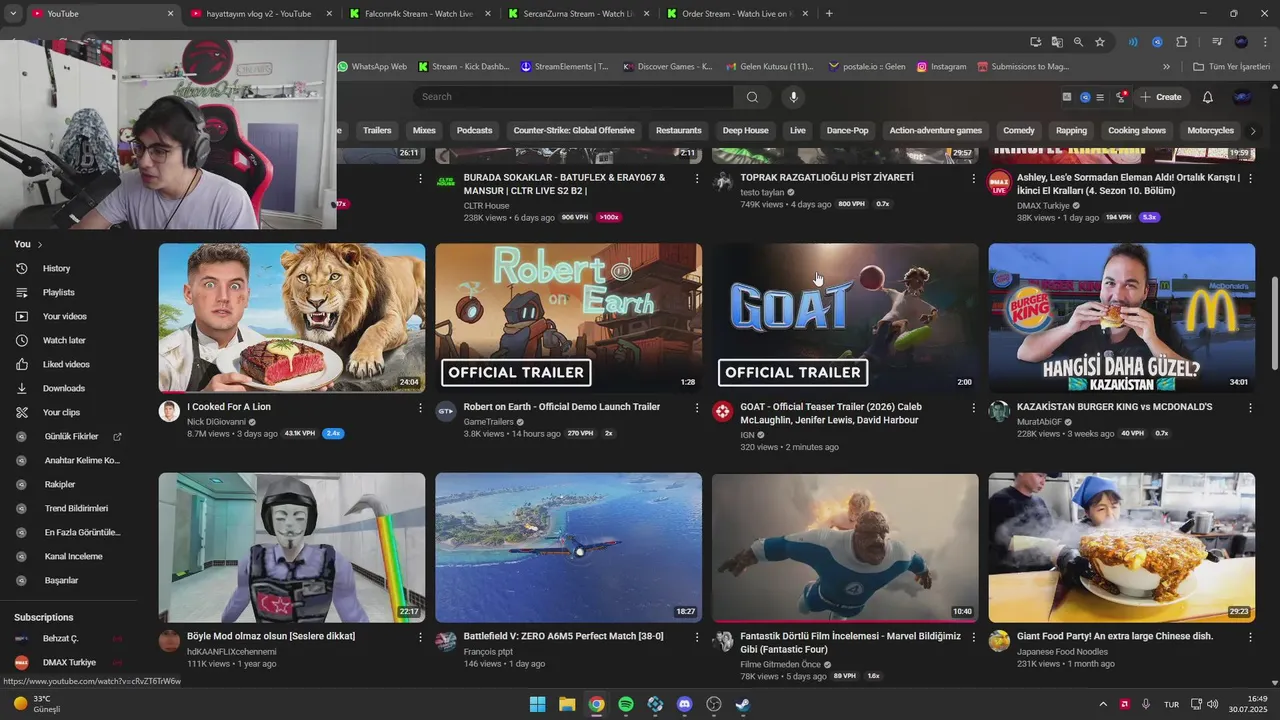
Task: Open the StreamElements bookmark
Action: pos(564,67)
